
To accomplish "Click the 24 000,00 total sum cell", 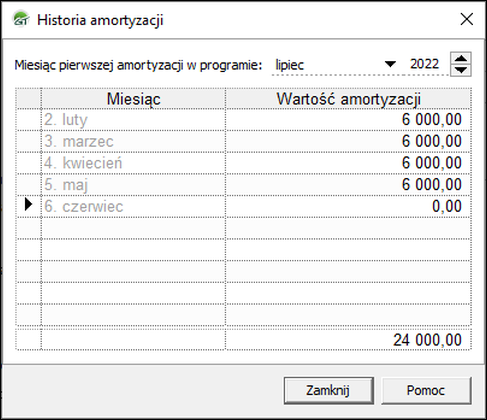I will [x=348, y=340].
